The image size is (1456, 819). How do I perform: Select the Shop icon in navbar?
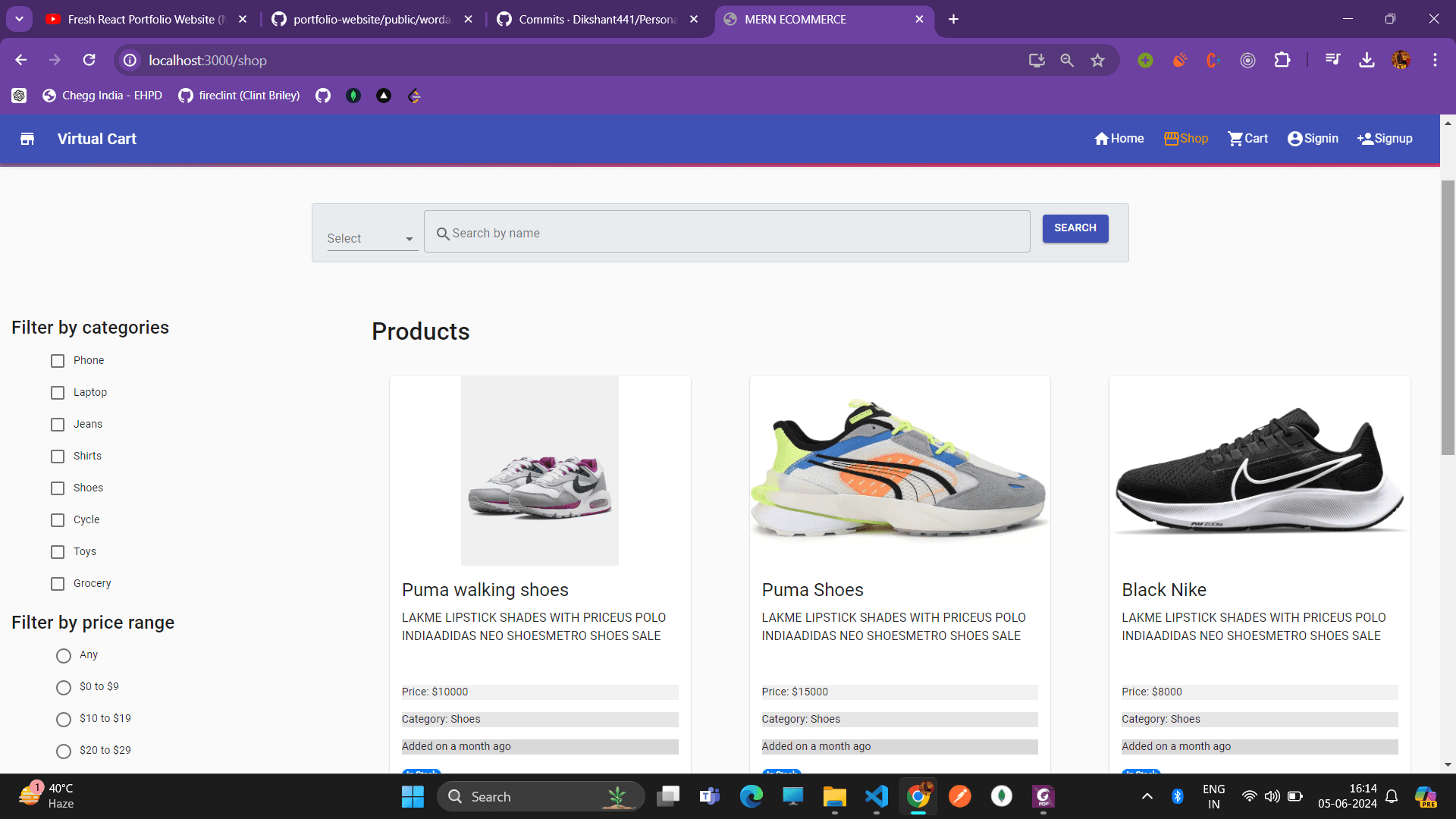click(1171, 138)
